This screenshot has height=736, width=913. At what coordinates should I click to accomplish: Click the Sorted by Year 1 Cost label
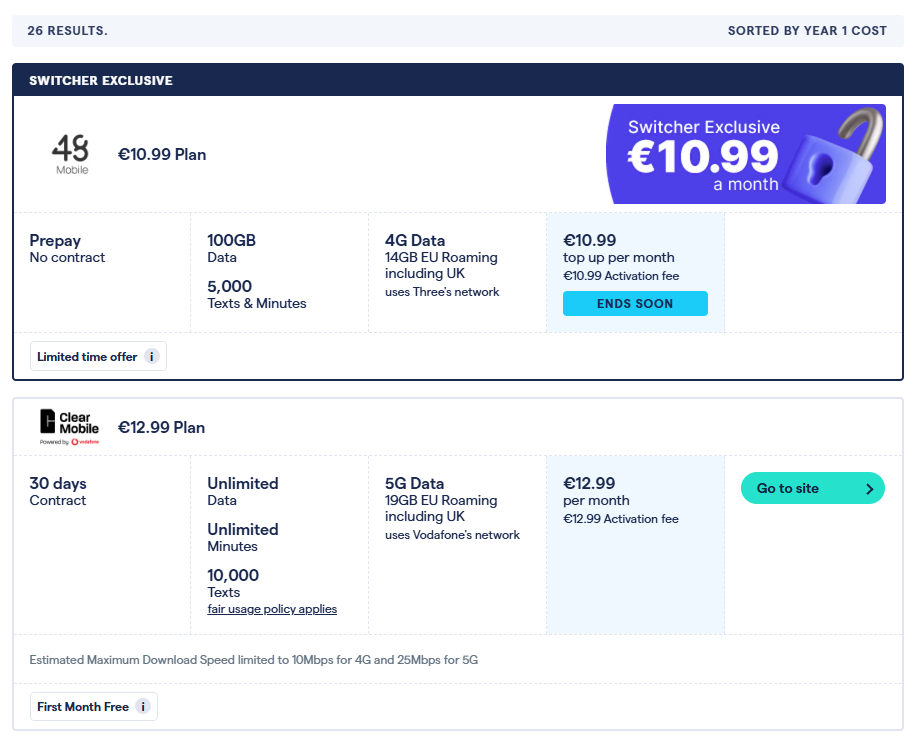click(807, 31)
